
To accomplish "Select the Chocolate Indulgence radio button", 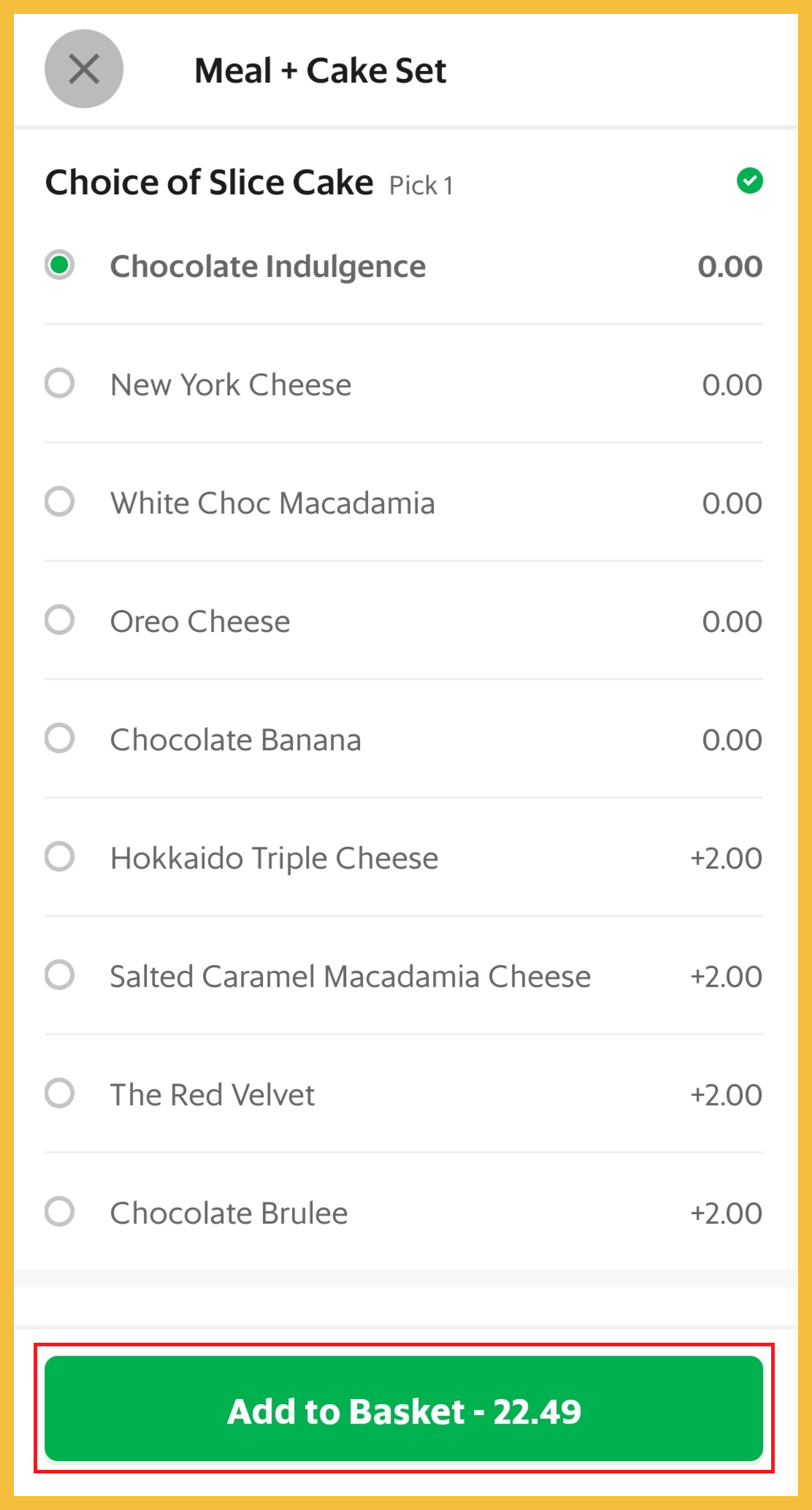I will [x=60, y=265].
